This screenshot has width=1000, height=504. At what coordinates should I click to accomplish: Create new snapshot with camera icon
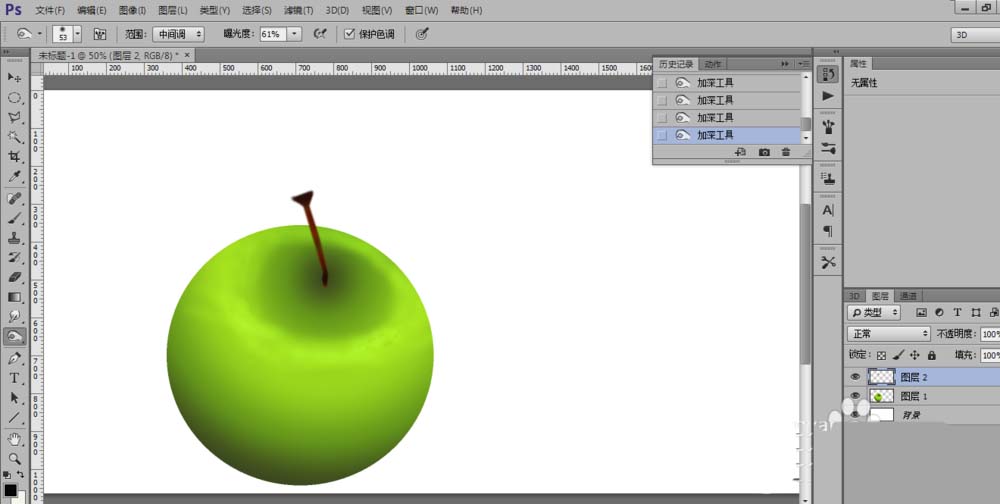(x=764, y=152)
